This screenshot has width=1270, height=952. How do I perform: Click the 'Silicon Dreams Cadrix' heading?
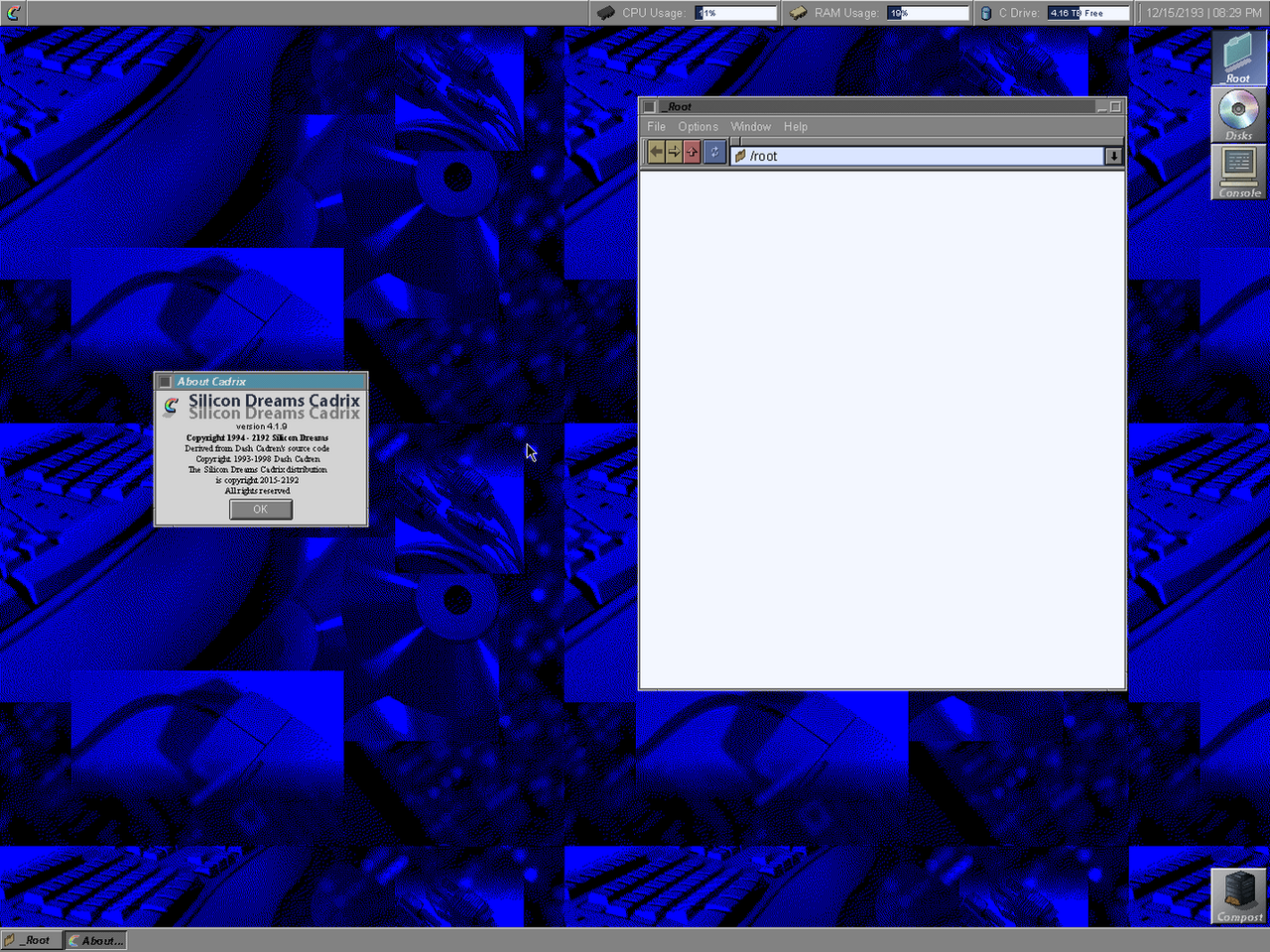coord(275,402)
